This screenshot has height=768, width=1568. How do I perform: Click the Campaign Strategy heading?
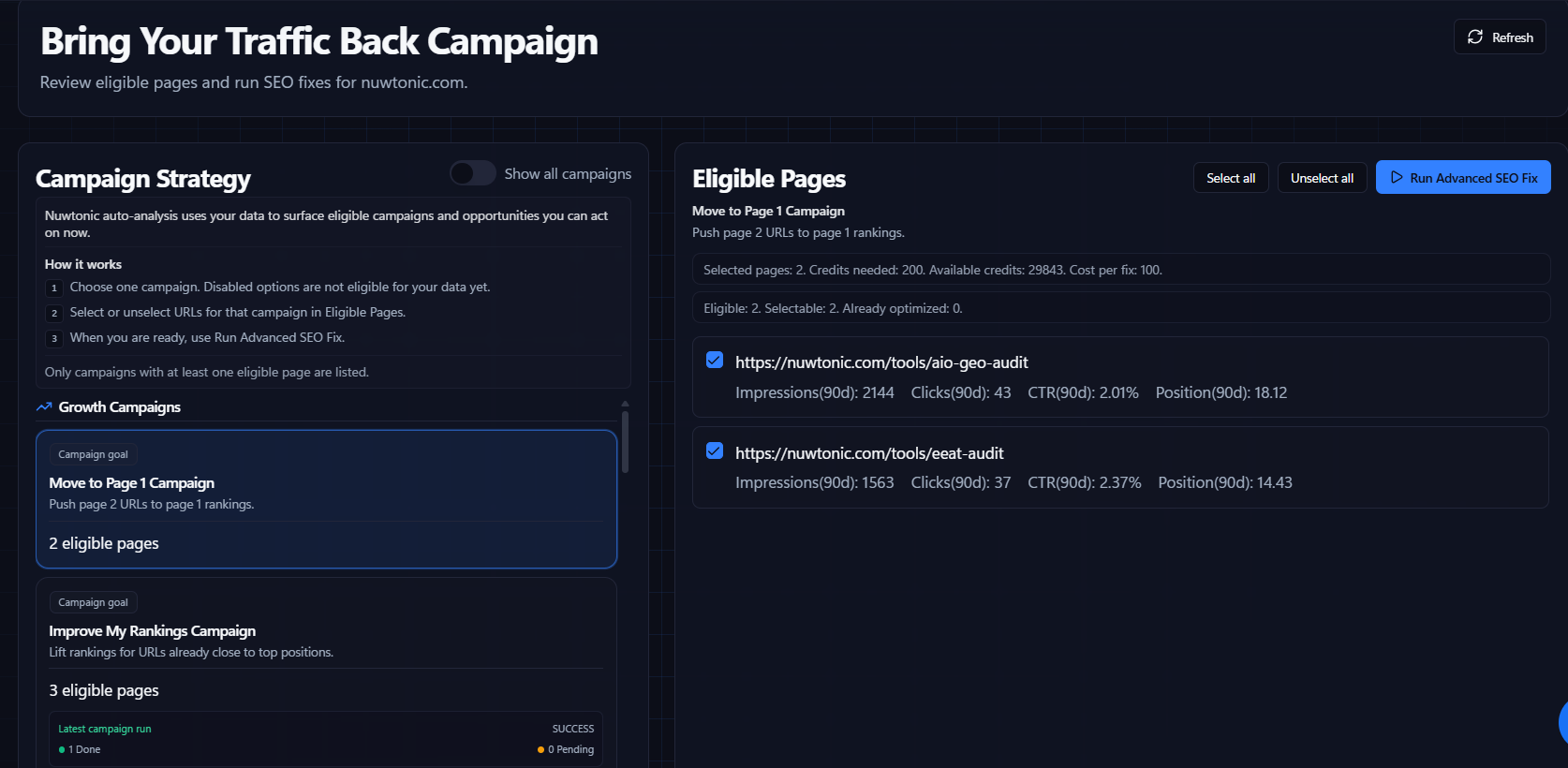(x=143, y=178)
